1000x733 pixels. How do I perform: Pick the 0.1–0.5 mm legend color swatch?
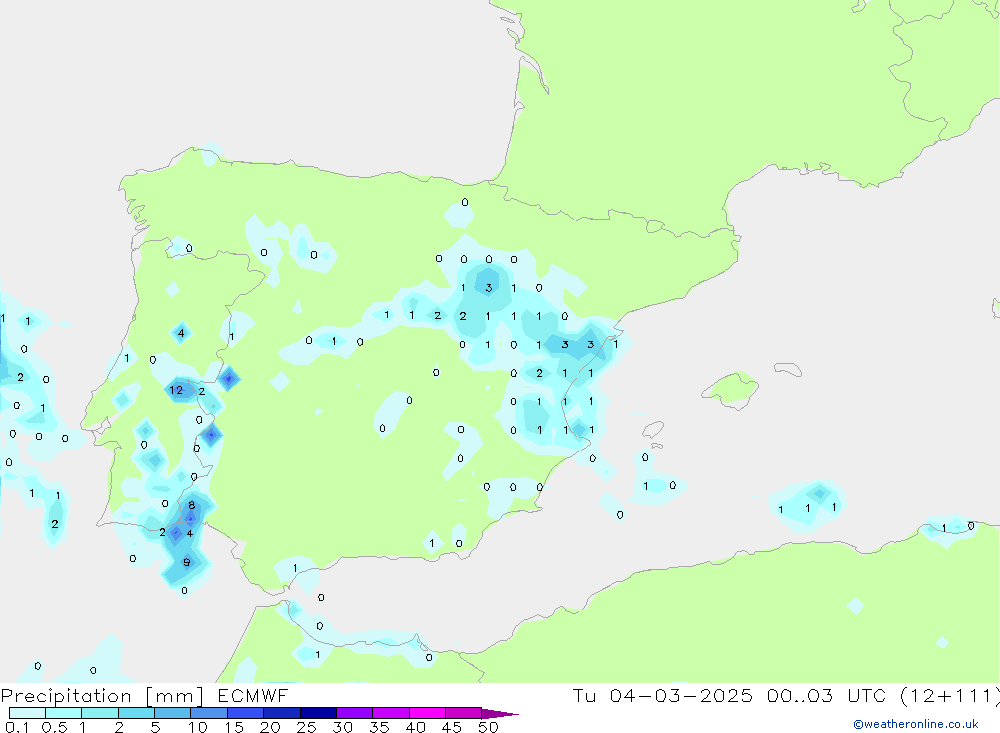point(27,713)
